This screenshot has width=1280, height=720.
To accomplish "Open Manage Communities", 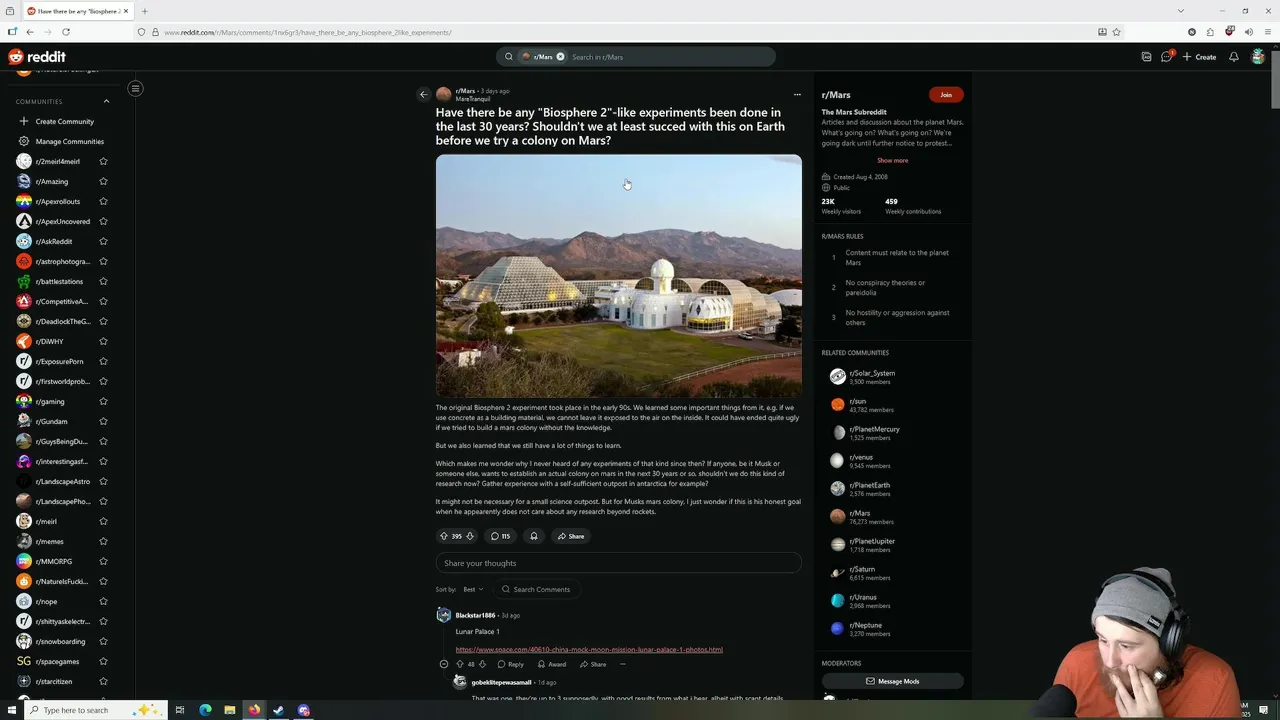I will pos(69,141).
